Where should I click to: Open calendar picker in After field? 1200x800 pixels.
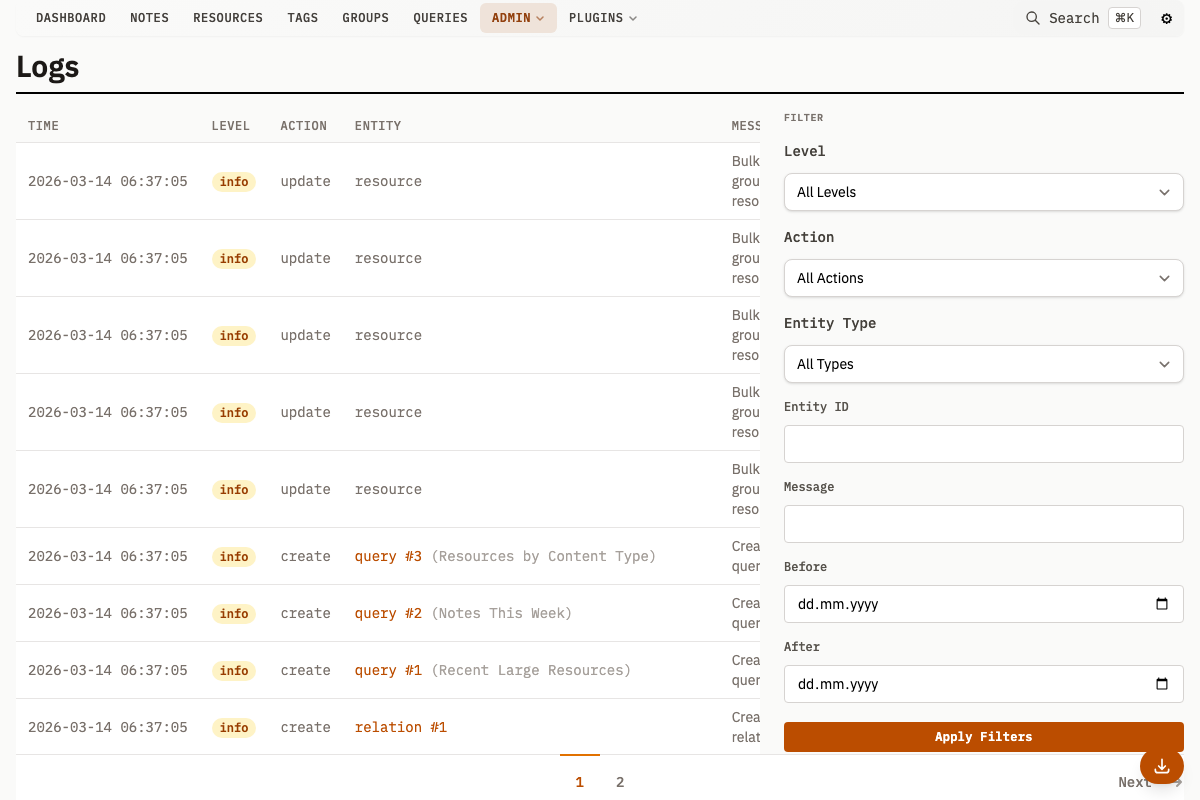coord(1161,684)
